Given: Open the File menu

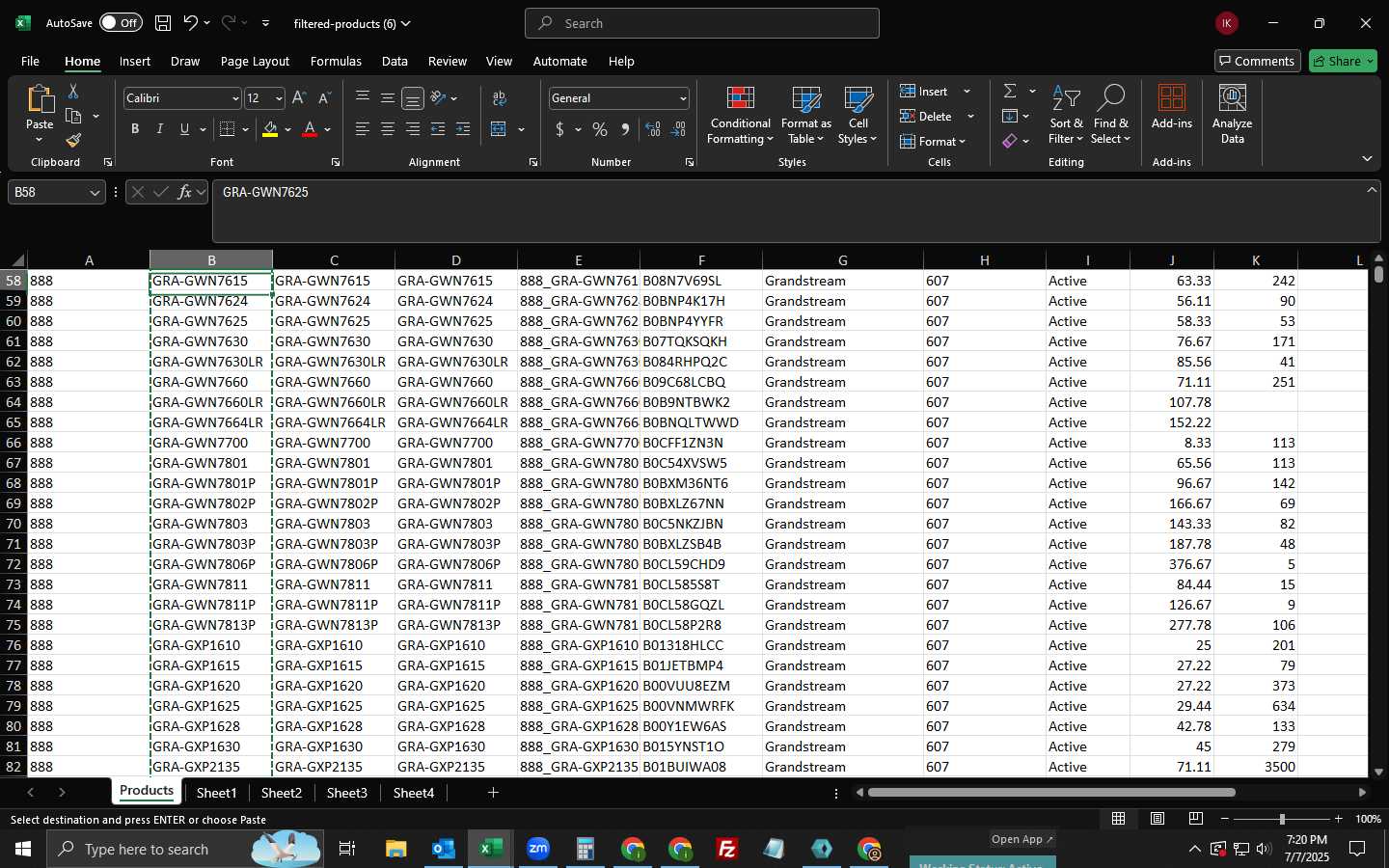Looking at the screenshot, I should pyautogui.click(x=30, y=61).
